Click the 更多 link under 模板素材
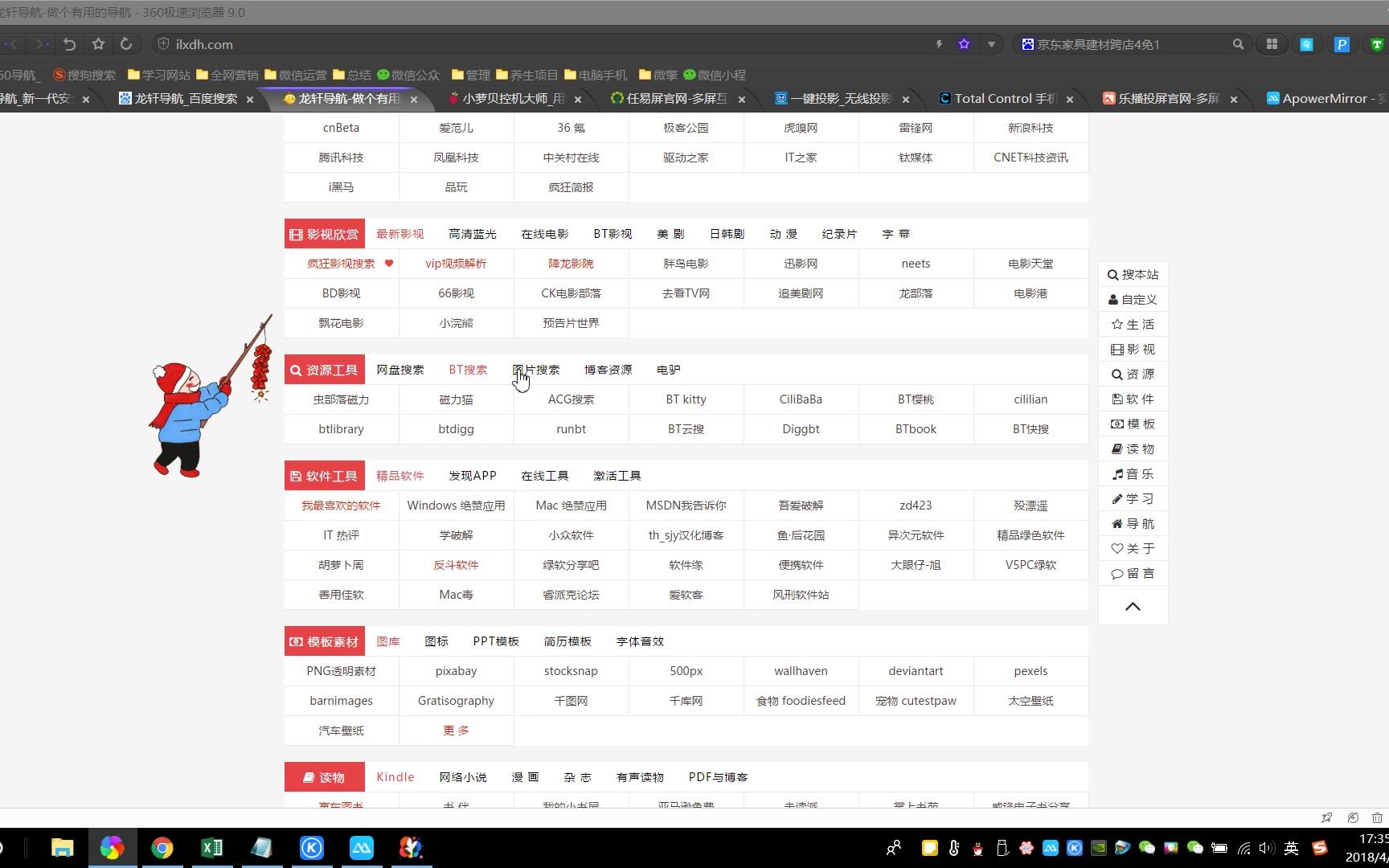Screen dimensions: 1389x868 (456, 731)
